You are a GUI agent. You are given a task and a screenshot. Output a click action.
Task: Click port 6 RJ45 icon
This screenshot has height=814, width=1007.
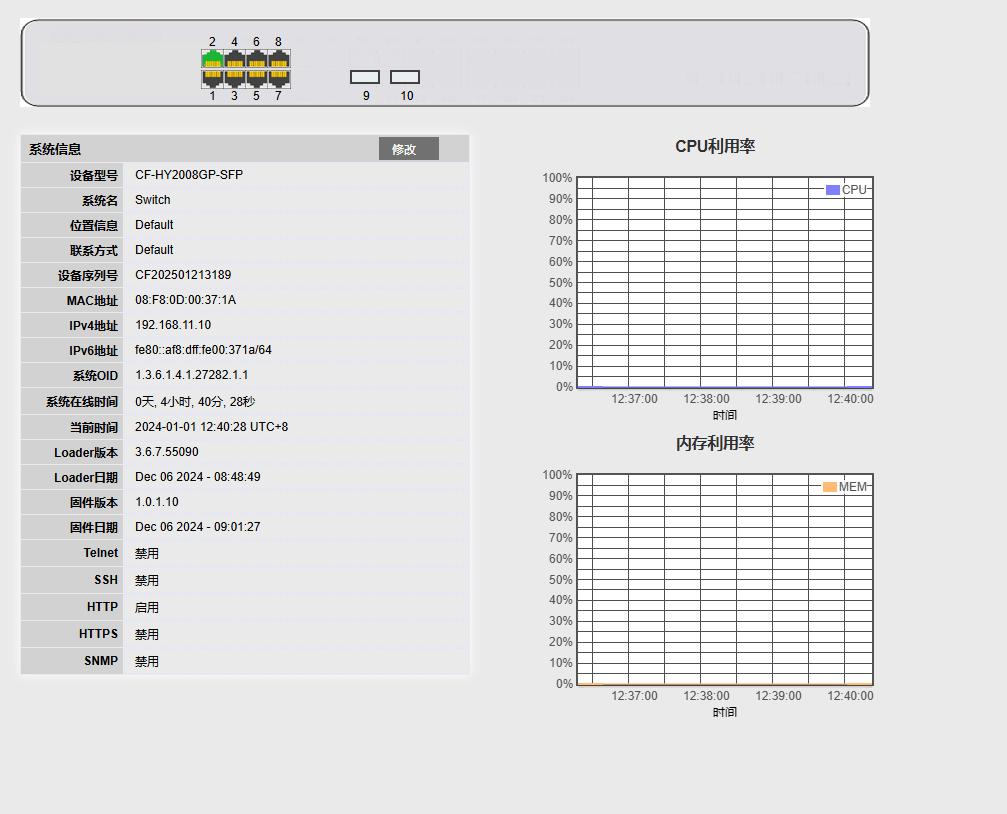pos(256,59)
